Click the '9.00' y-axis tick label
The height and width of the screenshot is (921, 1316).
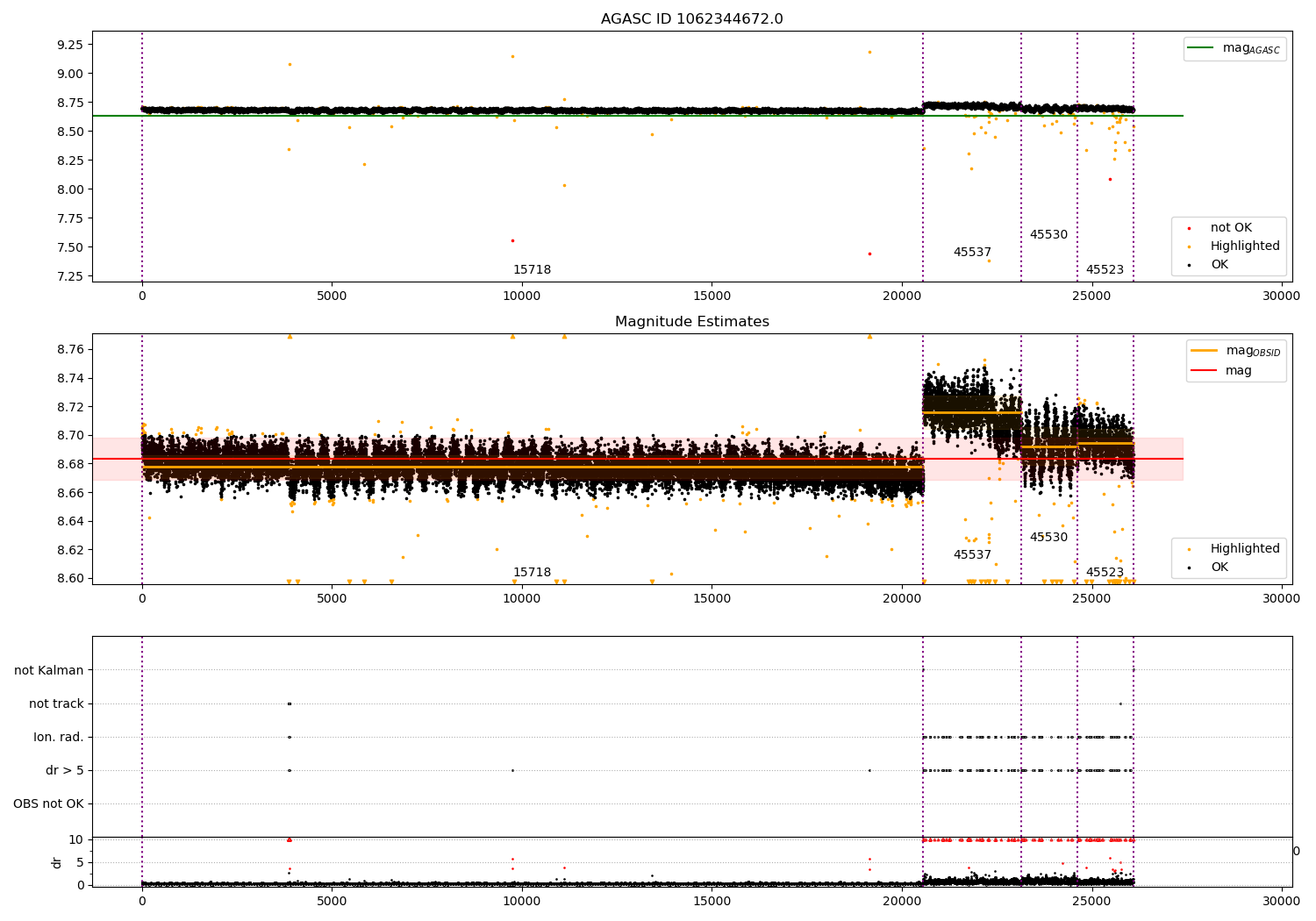[70, 74]
